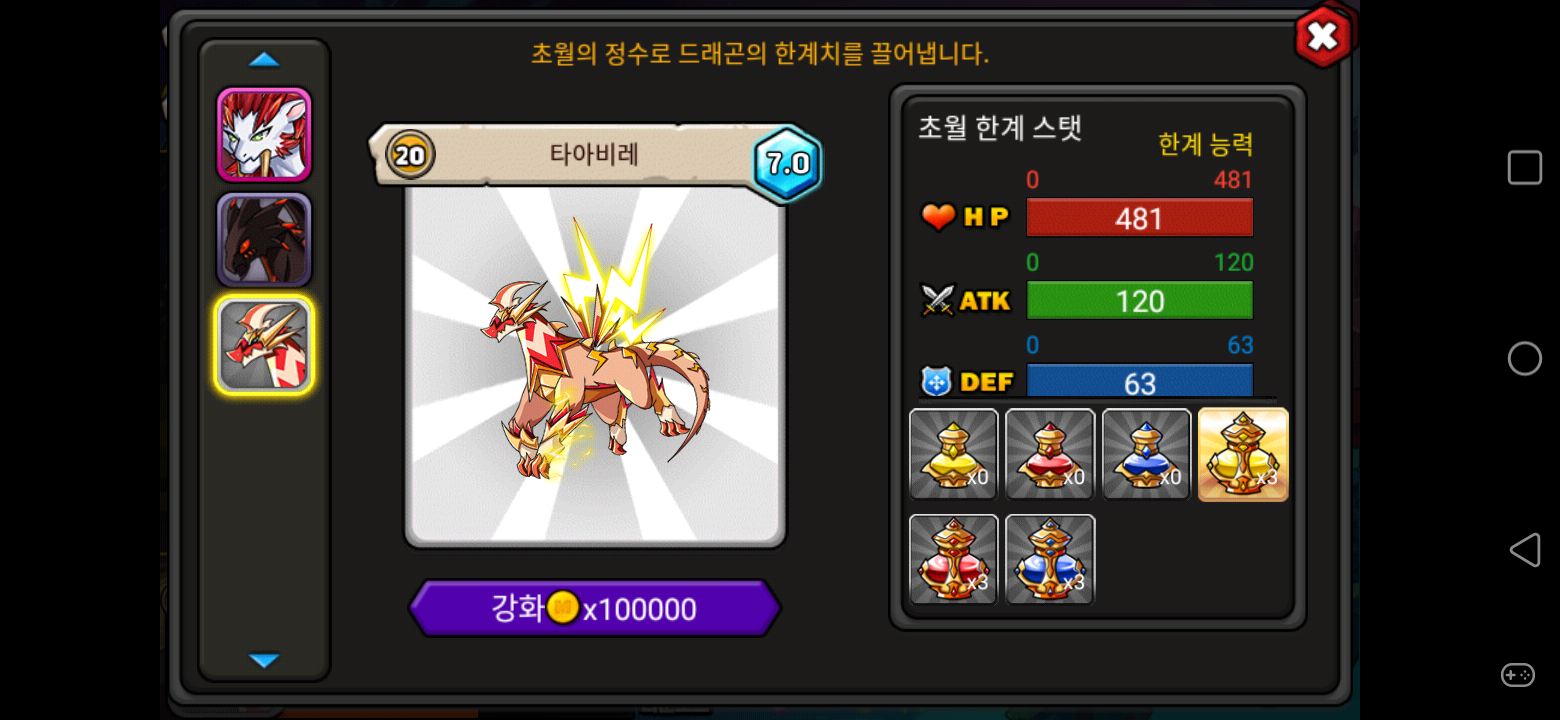Tap the blue DEF 63 bar
1560x720 pixels.
[1140, 381]
